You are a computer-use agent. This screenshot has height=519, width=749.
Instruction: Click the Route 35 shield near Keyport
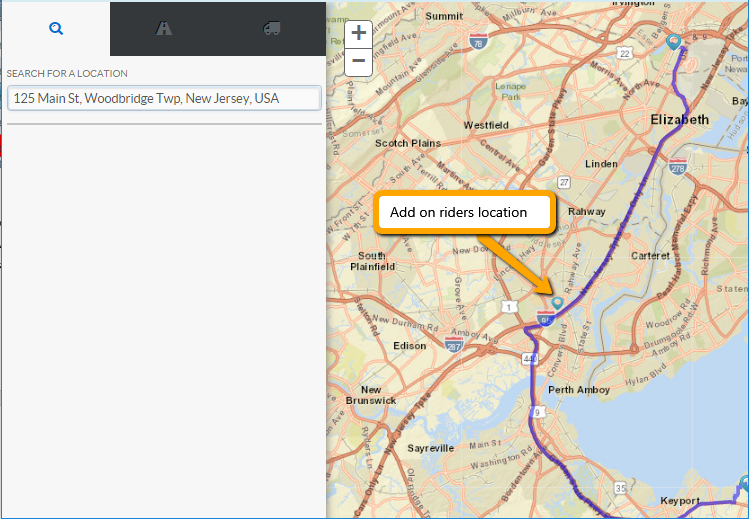pos(621,488)
